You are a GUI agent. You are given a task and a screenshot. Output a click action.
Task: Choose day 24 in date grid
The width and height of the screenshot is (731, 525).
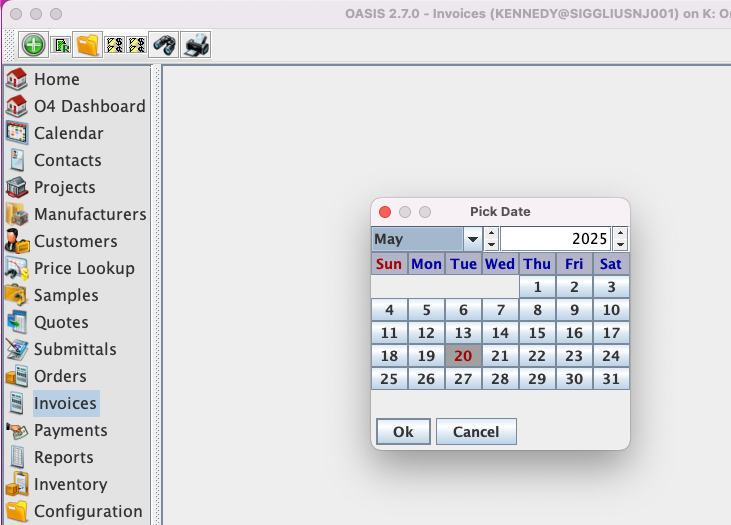[x=611, y=356]
